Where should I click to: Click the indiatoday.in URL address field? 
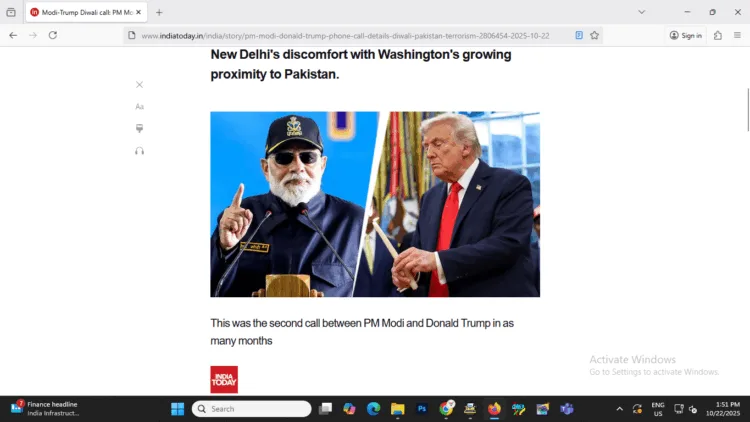click(x=345, y=35)
